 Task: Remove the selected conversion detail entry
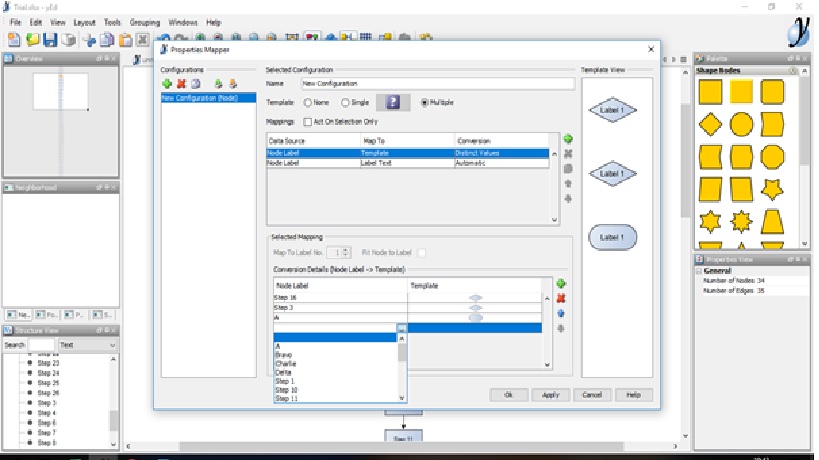click(x=561, y=299)
